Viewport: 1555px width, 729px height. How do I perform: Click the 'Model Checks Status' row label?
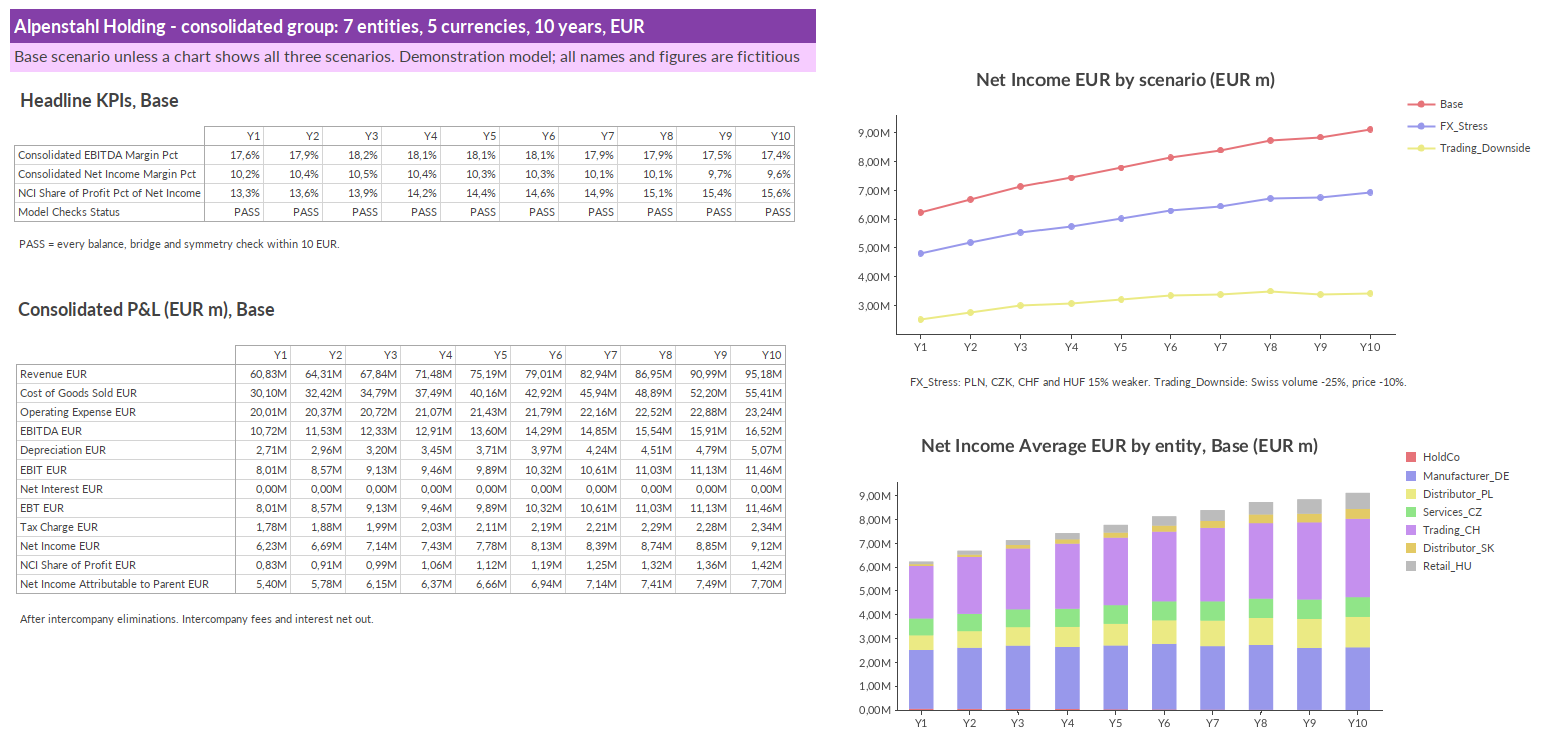(x=110, y=212)
